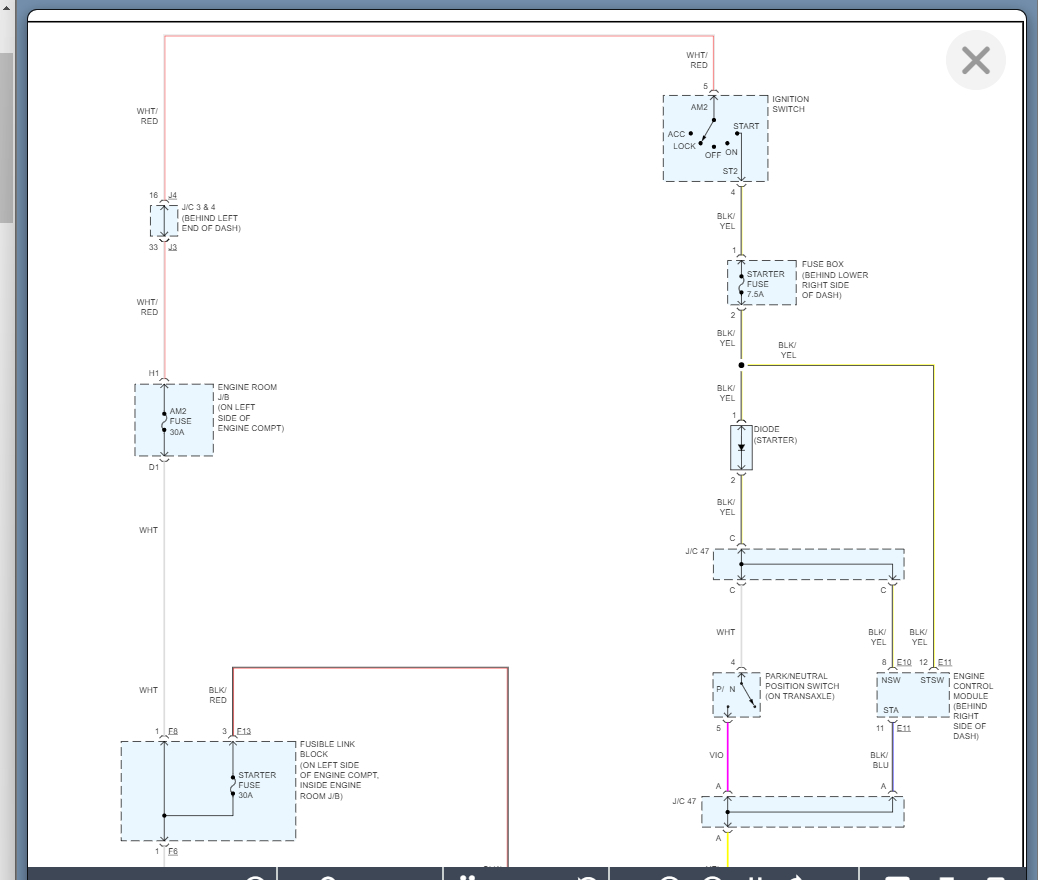Open the J3 connector link
This screenshot has height=880, width=1038.
click(x=172, y=247)
